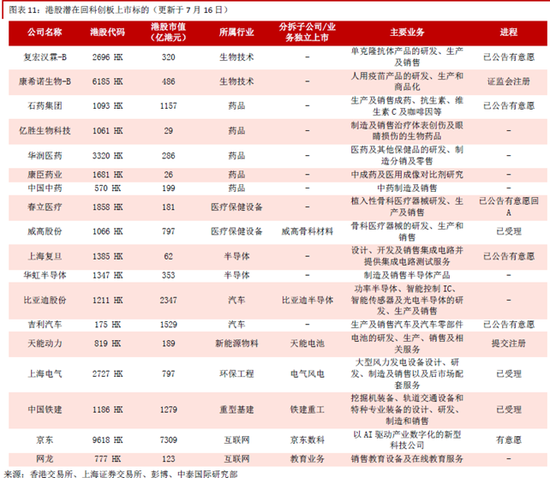Click the 主要业务 column header
550x478 pixels.
coord(407,32)
